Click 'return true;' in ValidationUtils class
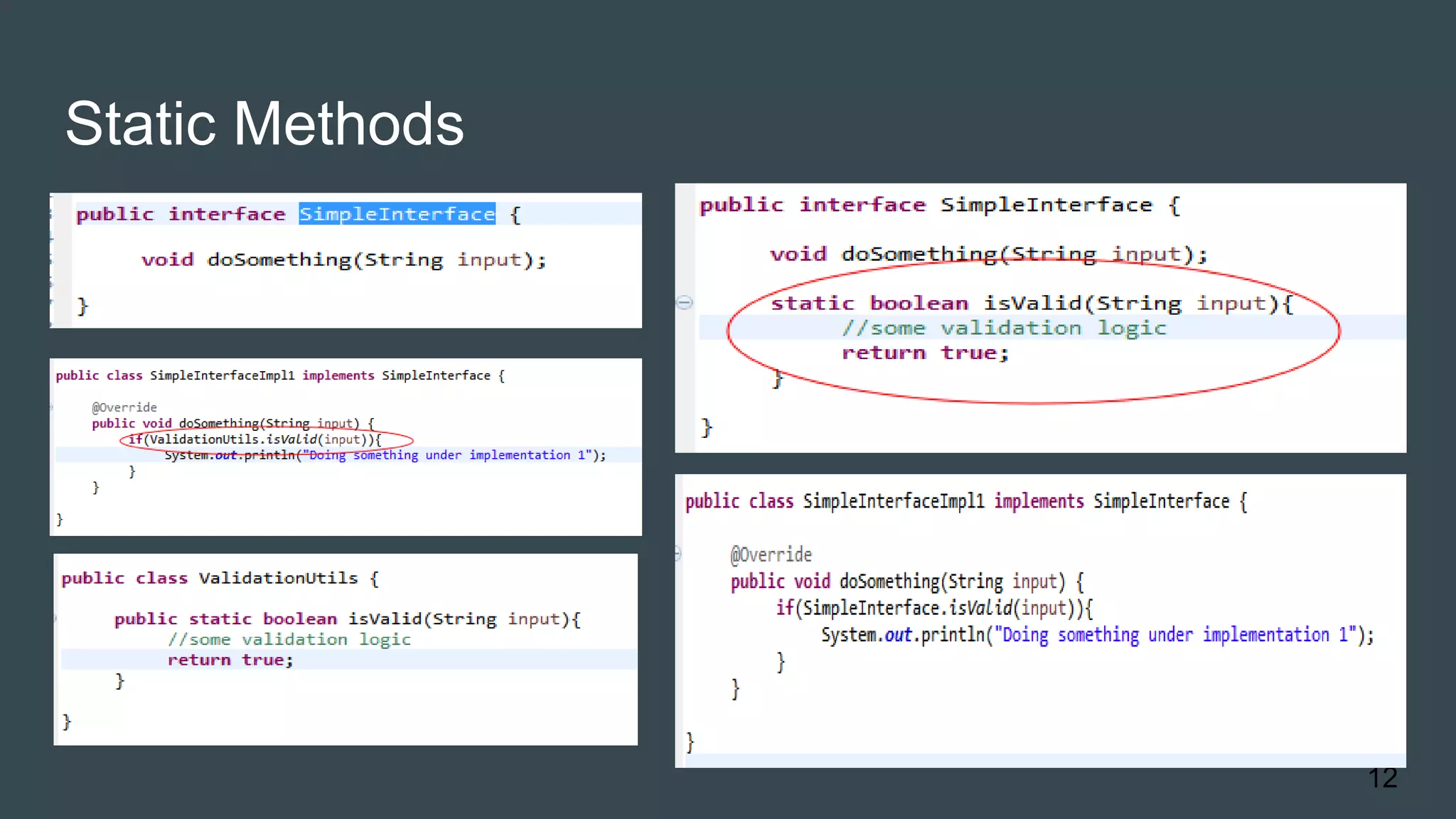Screen dimensions: 1456x819 [x=230, y=660]
